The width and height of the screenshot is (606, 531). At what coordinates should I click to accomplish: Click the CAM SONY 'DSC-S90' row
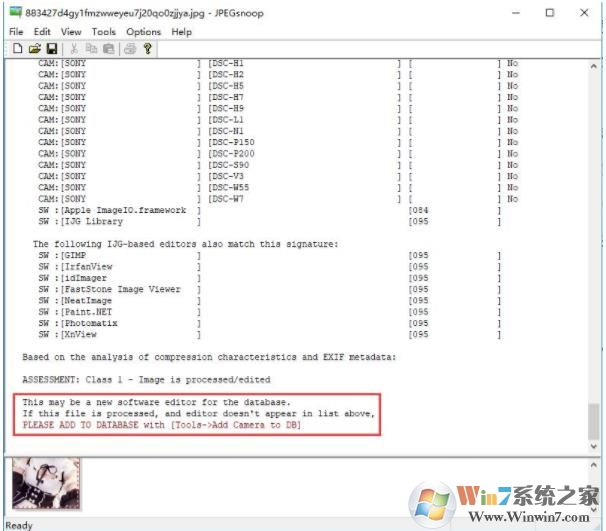tap(278, 165)
